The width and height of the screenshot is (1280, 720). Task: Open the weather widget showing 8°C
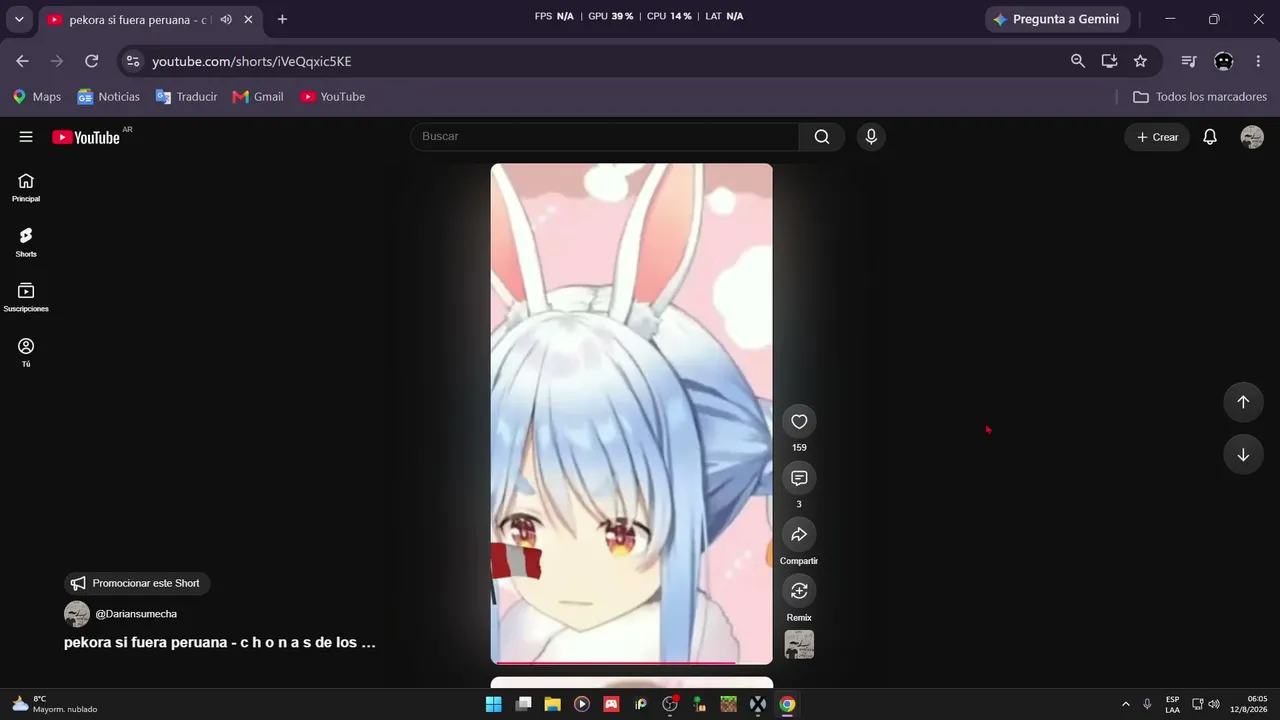55,704
